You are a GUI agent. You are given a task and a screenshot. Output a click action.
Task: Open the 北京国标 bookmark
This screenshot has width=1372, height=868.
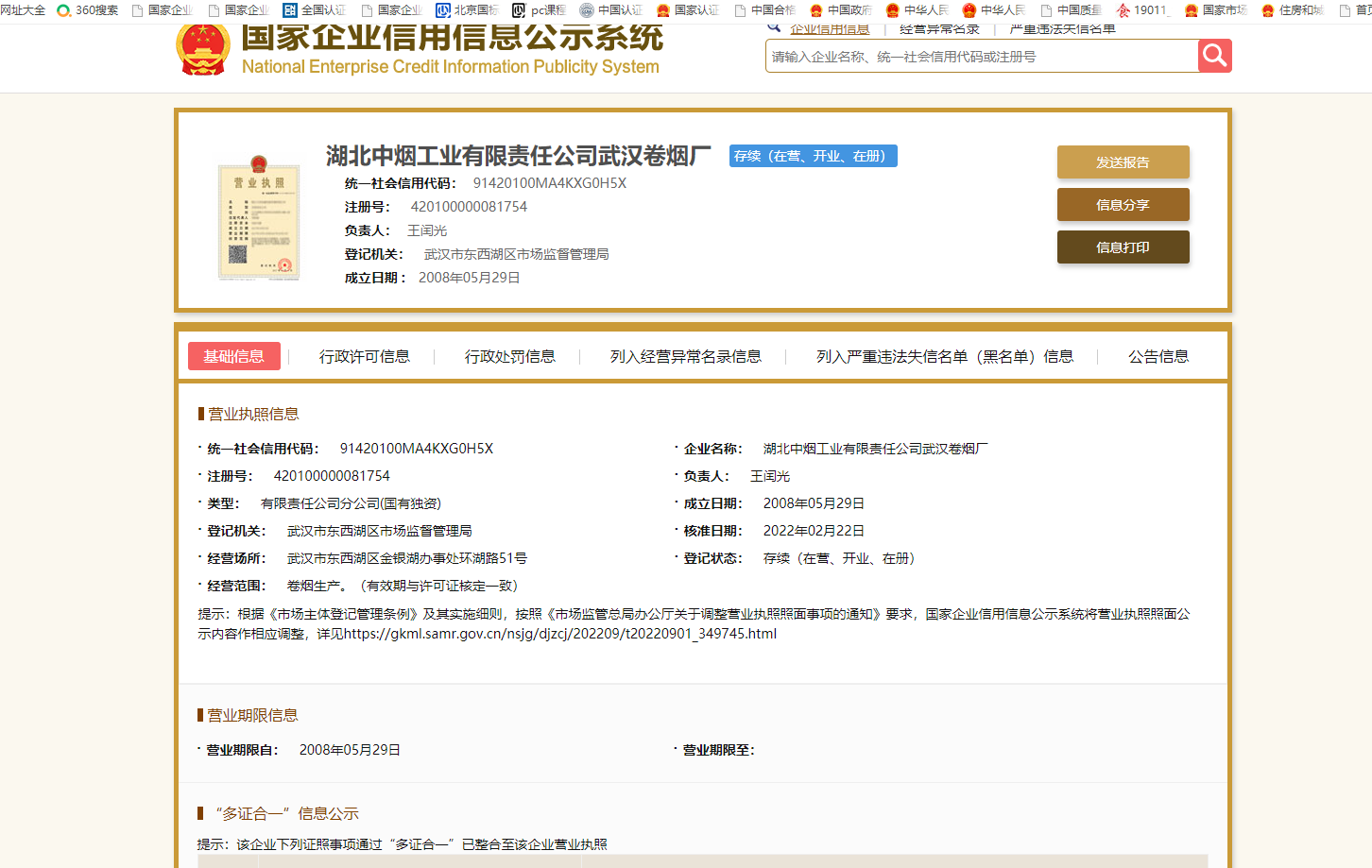click(x=467, y=10)
